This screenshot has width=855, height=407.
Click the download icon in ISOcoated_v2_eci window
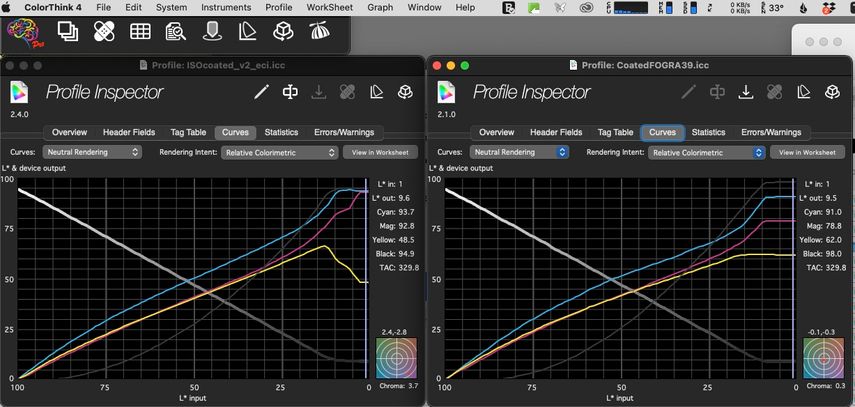318,92
